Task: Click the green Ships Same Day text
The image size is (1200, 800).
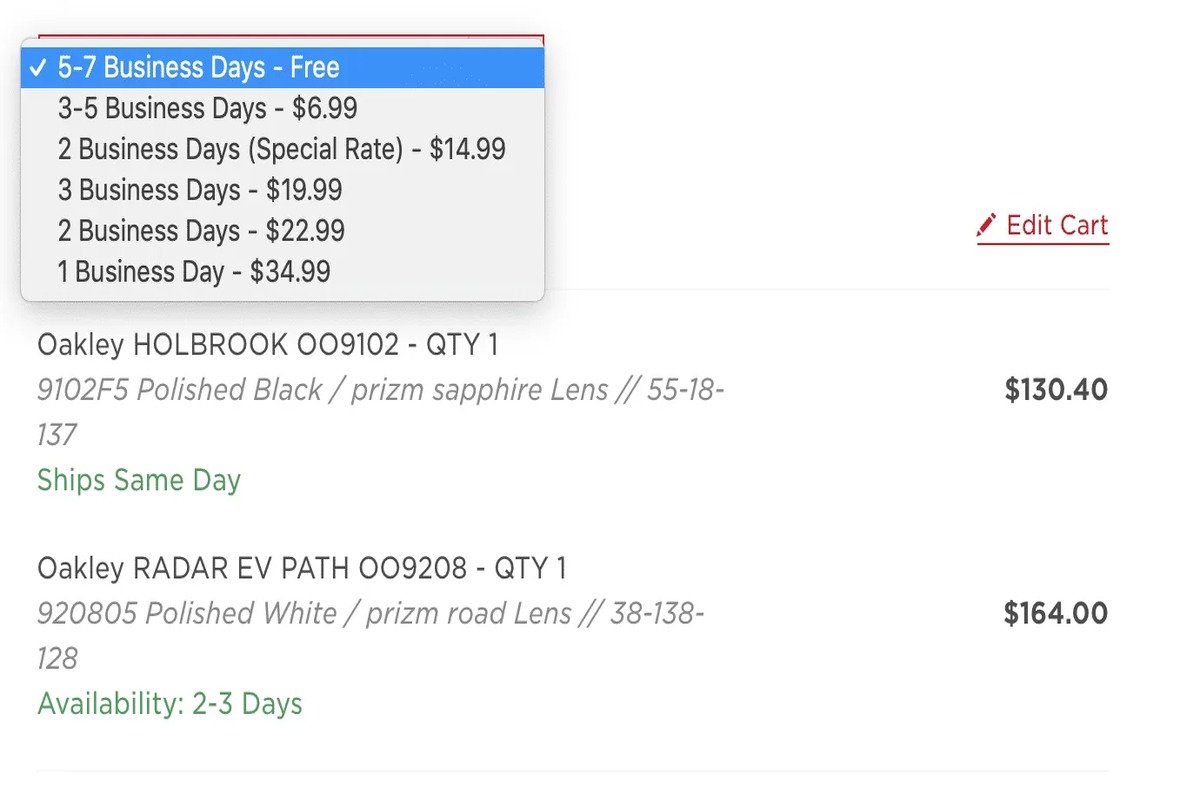Action: pos(139,480)
